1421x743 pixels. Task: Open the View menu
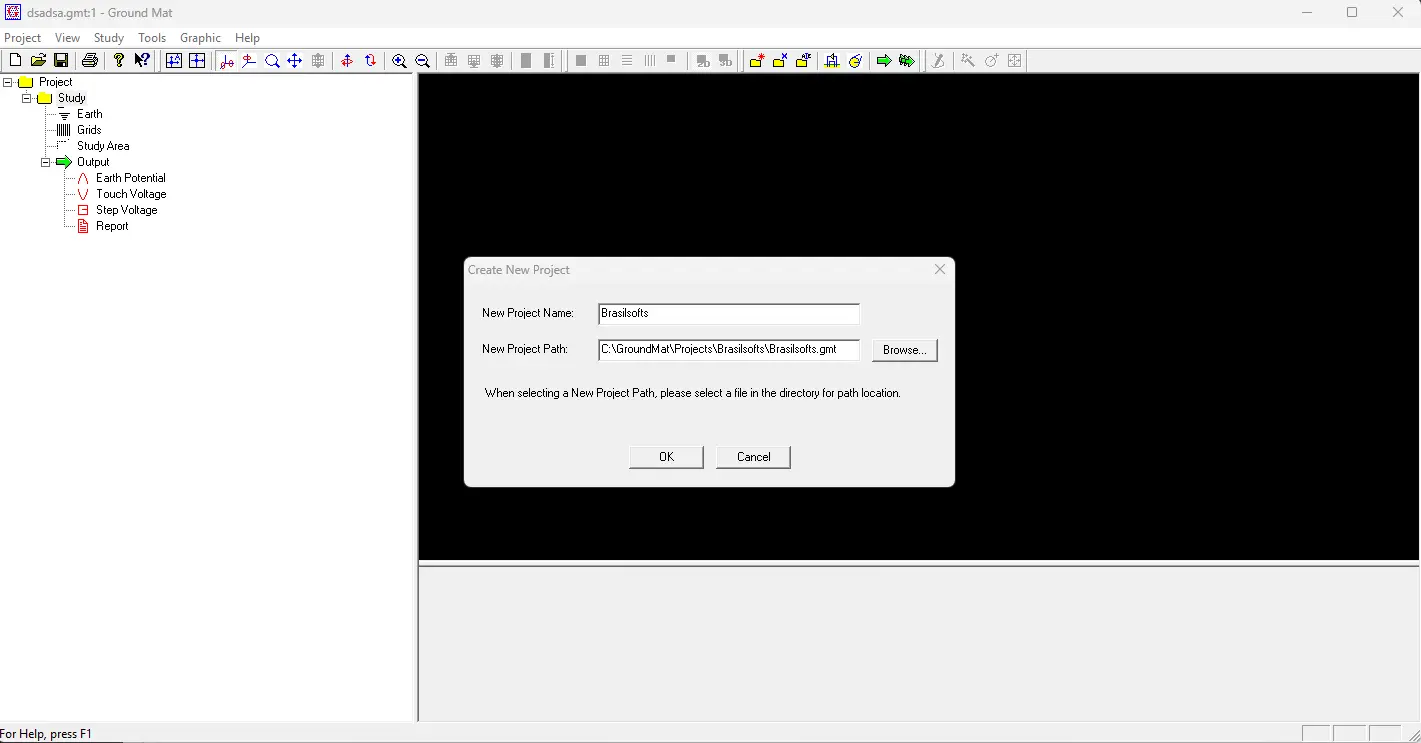point(67,38)
